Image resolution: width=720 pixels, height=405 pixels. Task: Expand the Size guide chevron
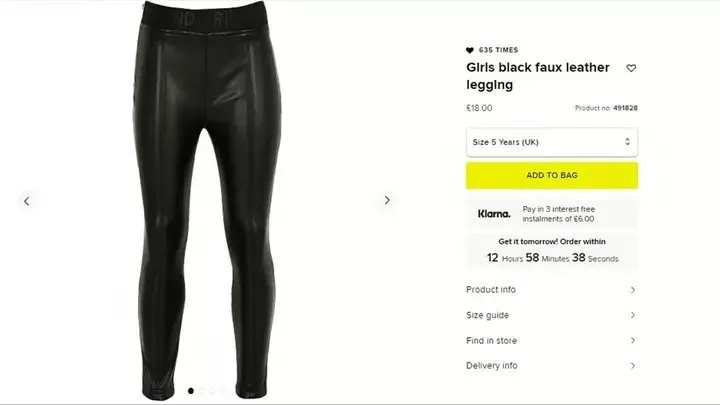click(632, 315)
